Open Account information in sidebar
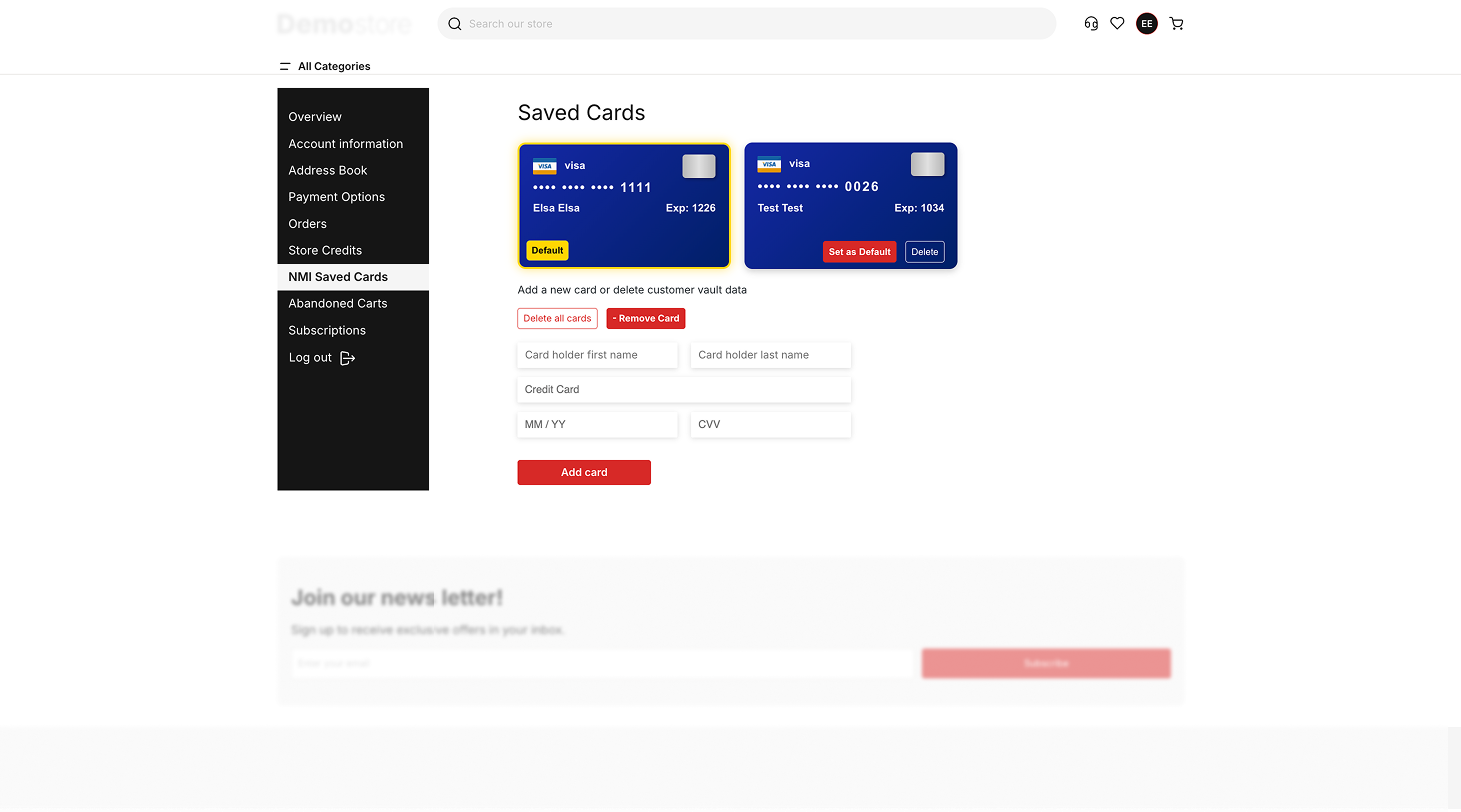 pyautogui.click(x=345, y=144)
